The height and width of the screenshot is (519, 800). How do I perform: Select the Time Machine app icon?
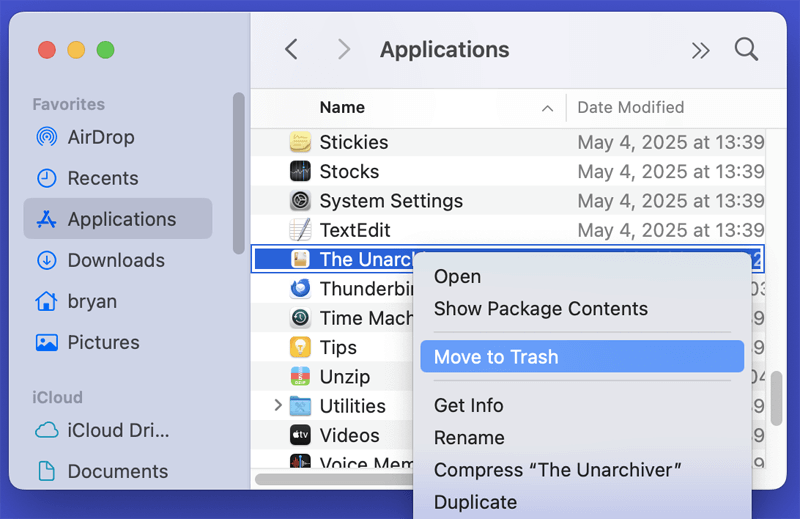[300, 318]
